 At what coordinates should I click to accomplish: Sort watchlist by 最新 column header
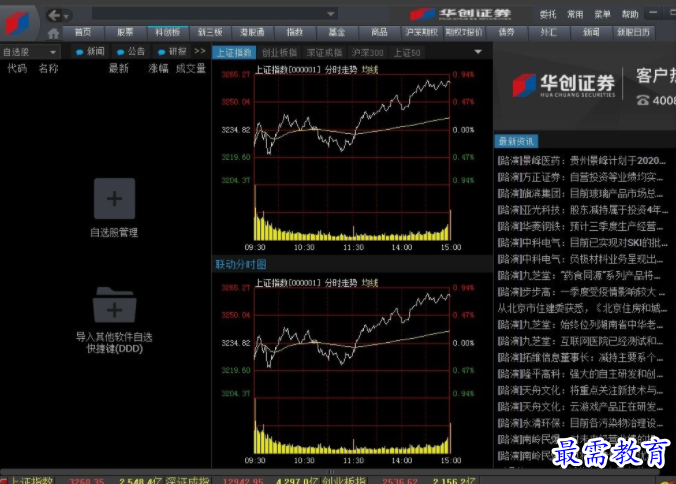[x=119, y=69]
